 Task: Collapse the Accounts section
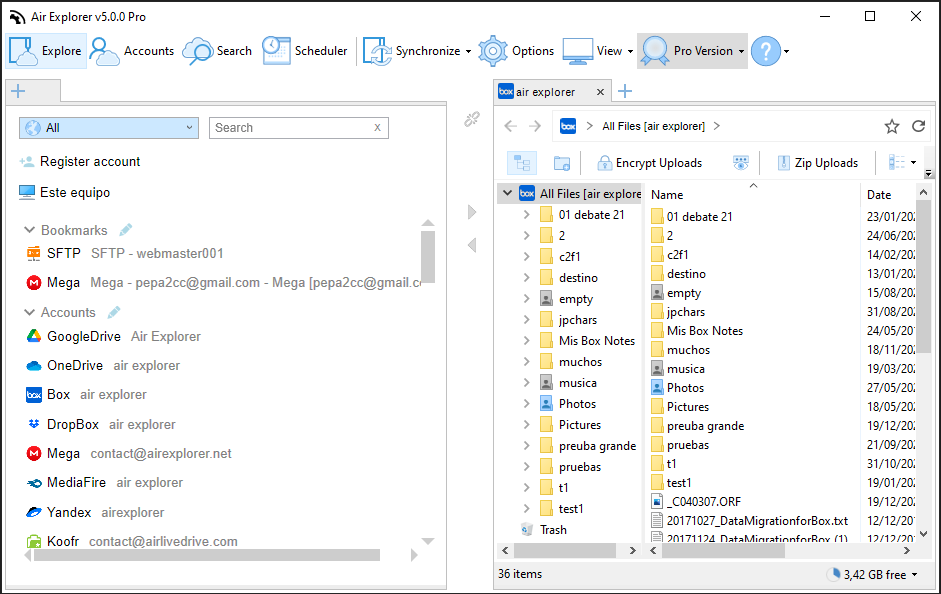[29, 312]
